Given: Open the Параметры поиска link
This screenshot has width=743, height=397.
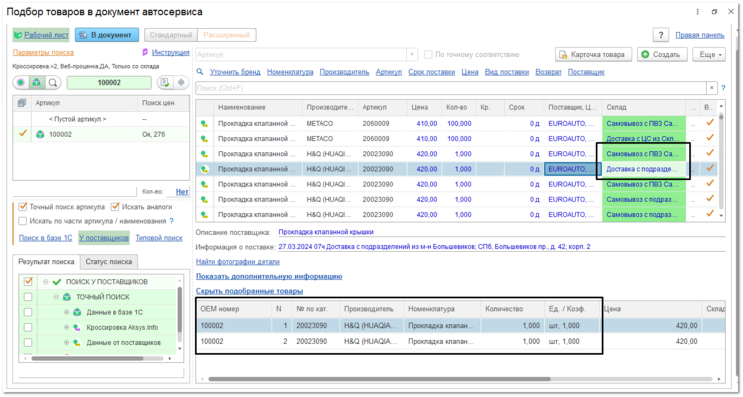Looking at the screenshot, I should 43,53.
